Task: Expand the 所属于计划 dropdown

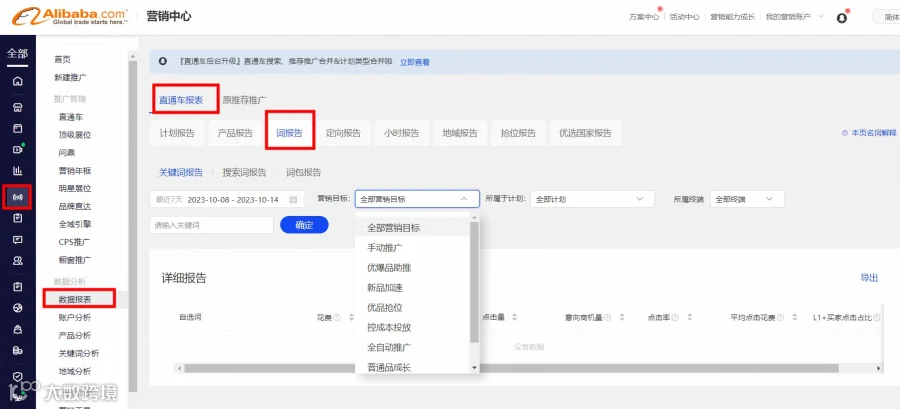Action: click(x=592, y=199)
